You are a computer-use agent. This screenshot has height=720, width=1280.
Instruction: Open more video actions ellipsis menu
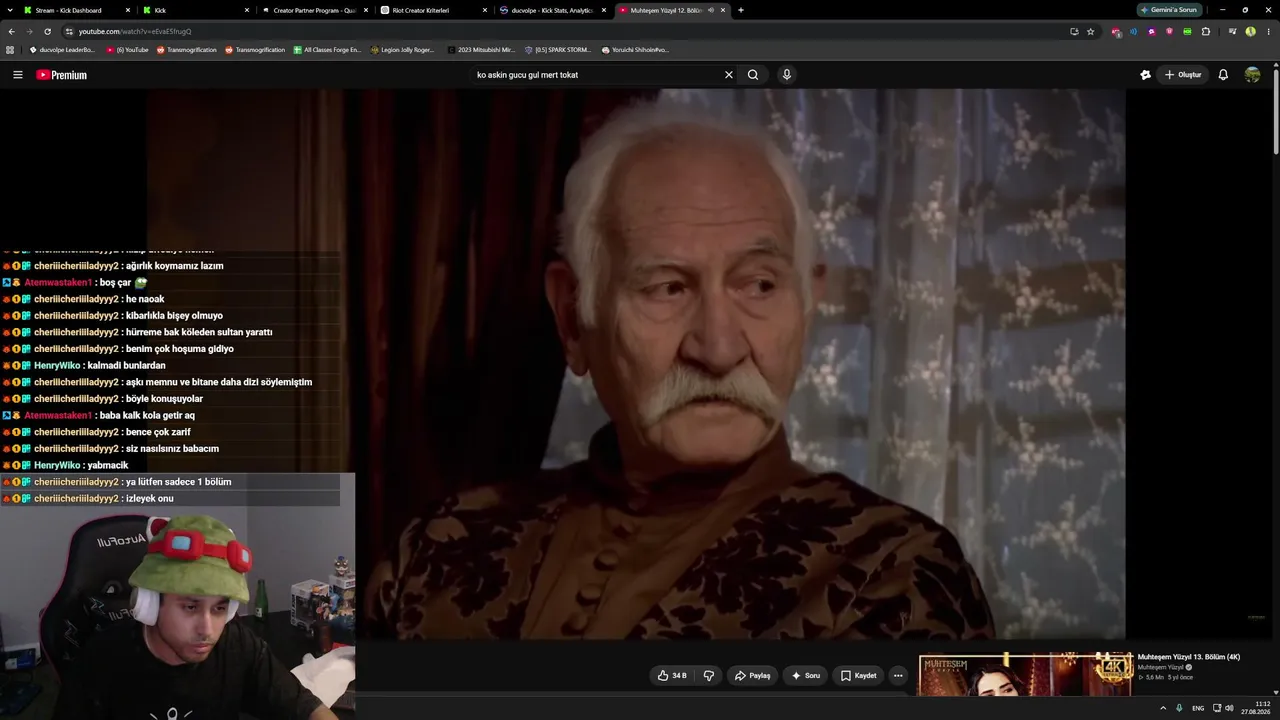coord(898,676)
